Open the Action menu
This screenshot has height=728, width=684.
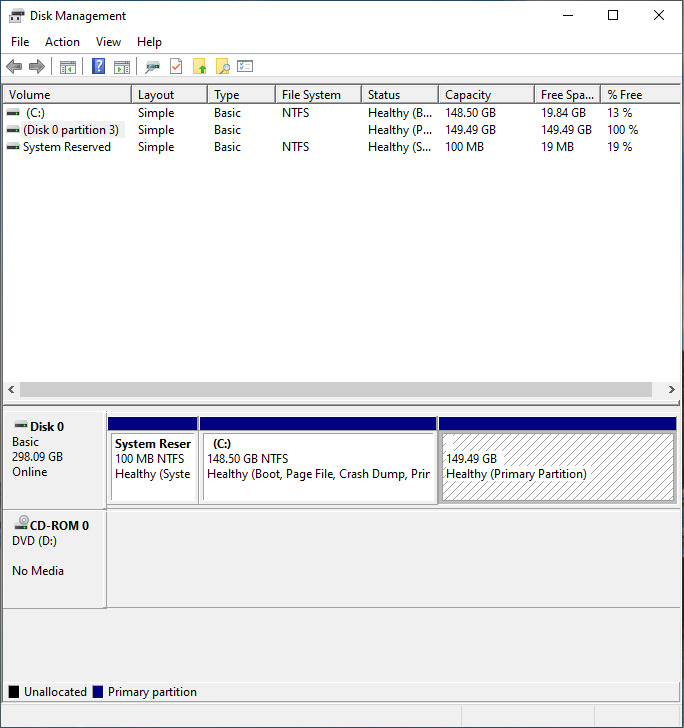click(62, 42)
